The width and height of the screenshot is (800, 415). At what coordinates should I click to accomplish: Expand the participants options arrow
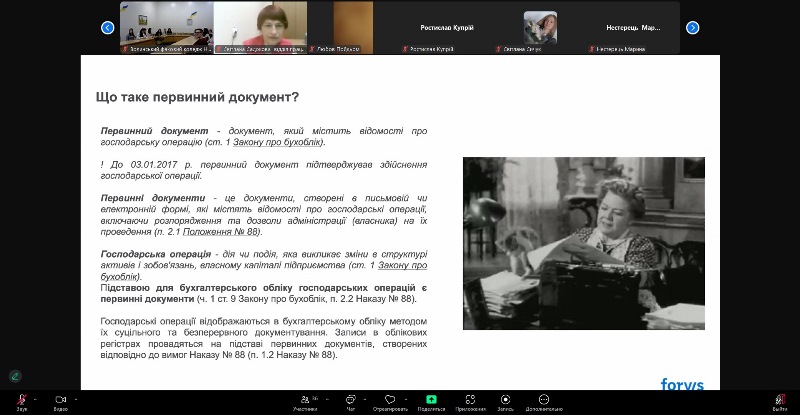(x=327, y=399)
